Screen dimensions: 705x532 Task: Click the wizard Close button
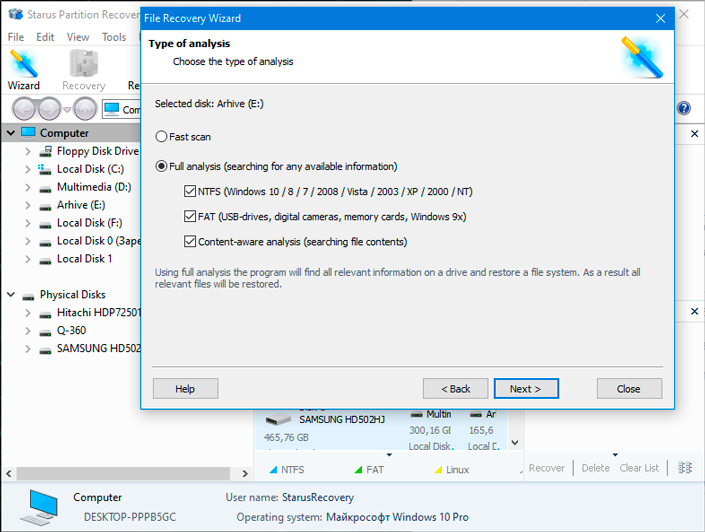pyautogui.click(x=629, y=389)
